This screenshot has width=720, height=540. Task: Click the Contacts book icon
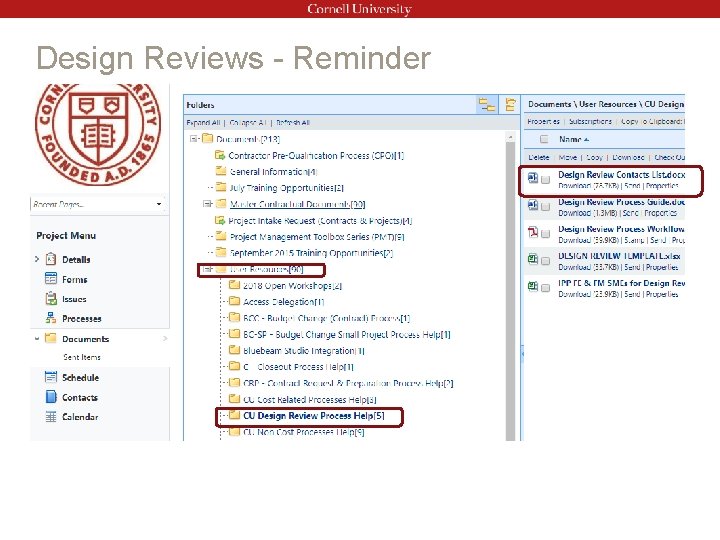pyautogui.click(x=51, y=396)
